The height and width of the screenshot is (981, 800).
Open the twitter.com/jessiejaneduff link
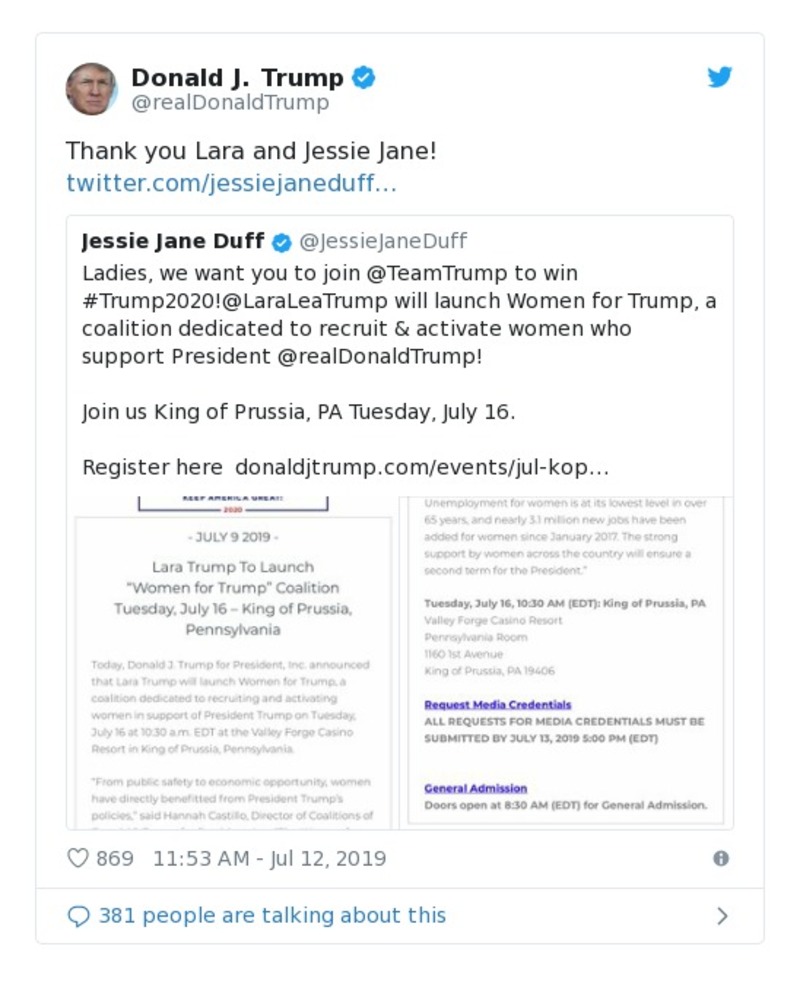pyautogui.click(x=231, y=183)
